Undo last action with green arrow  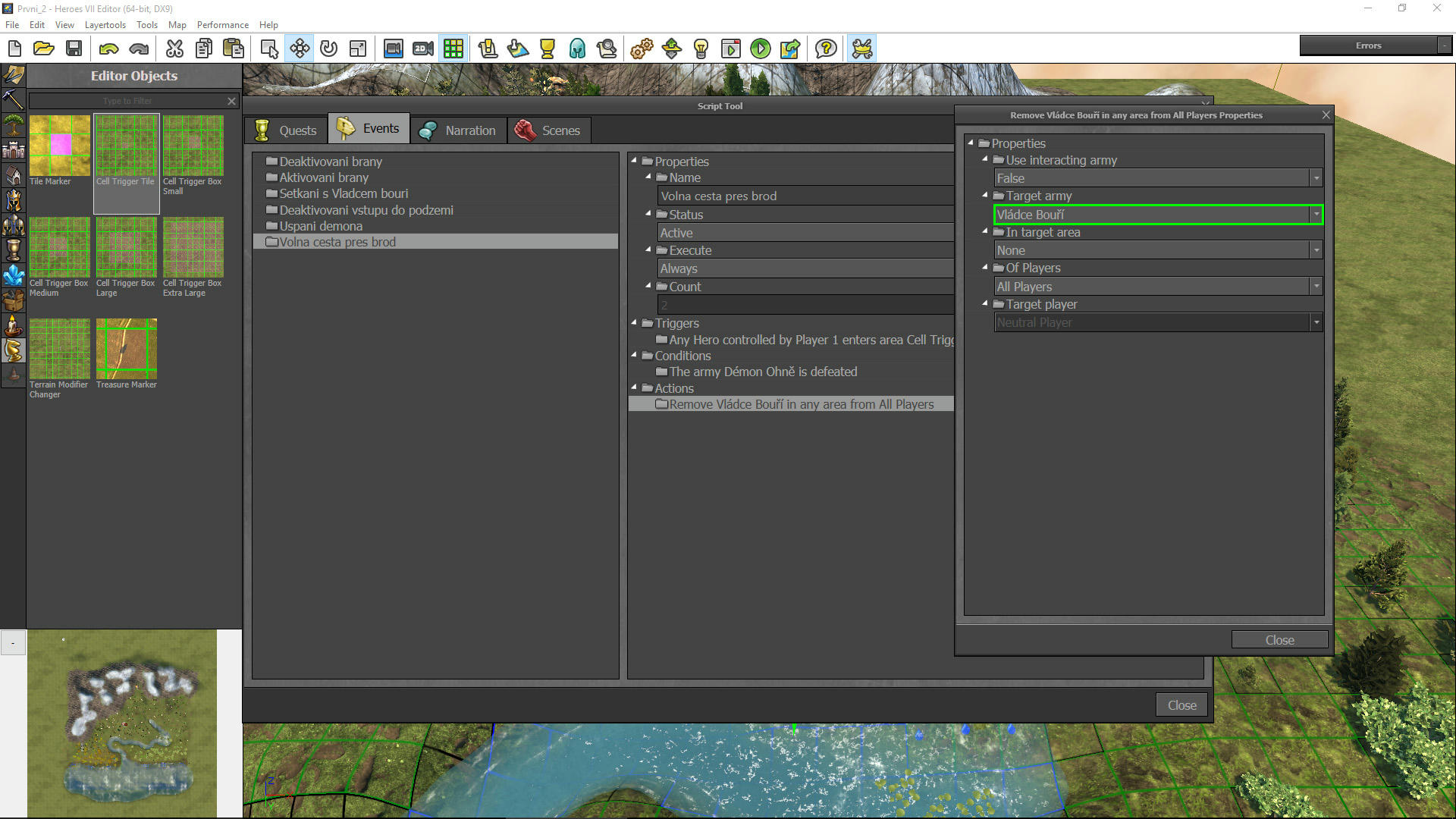click(x=108, y=49)
